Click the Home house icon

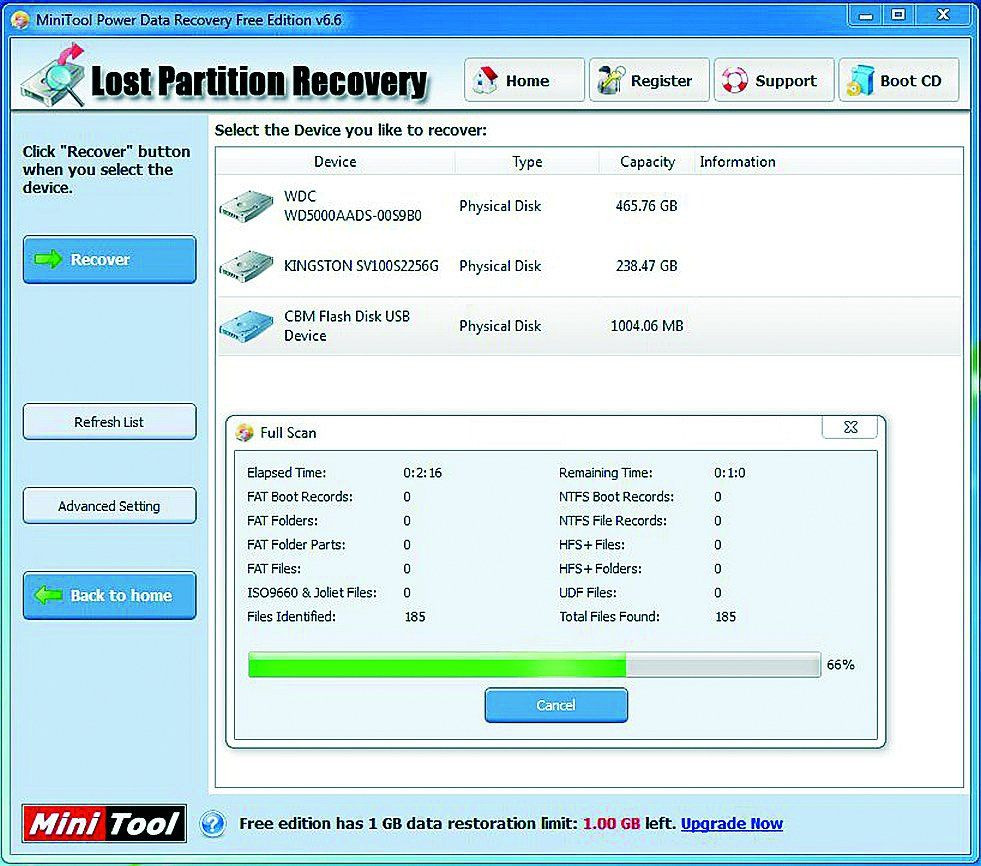[485, 80]
